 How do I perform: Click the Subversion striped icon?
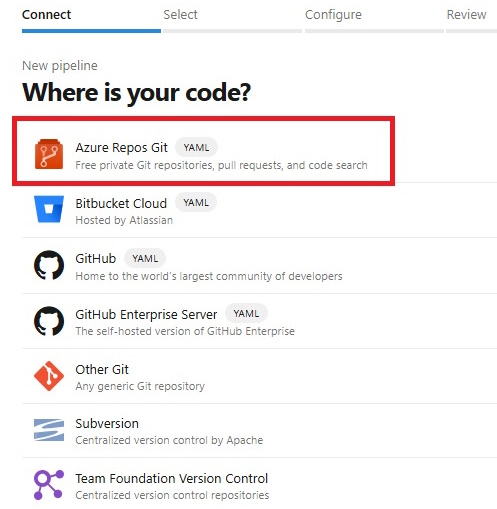pyautogui.click(x=49, y=430)
